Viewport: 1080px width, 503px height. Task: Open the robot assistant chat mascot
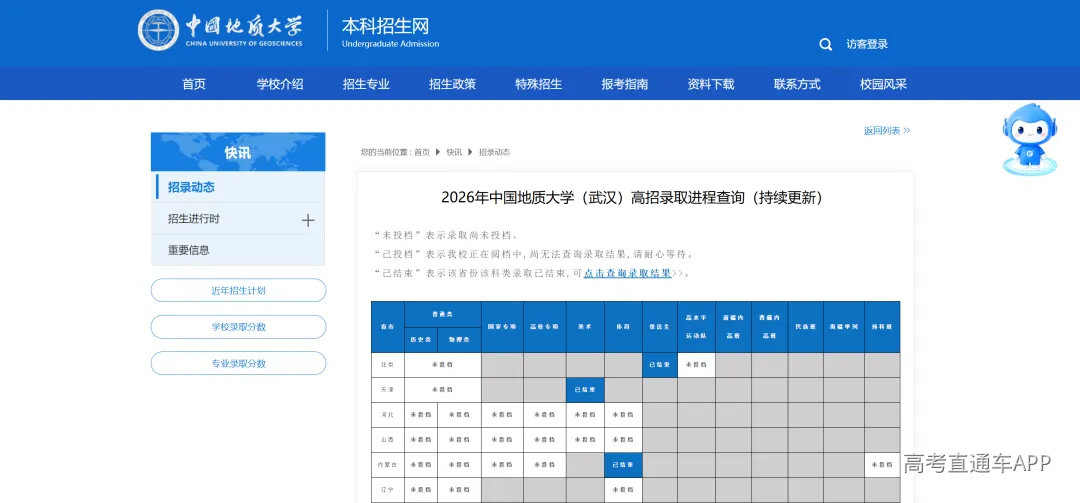(1030, 139)
